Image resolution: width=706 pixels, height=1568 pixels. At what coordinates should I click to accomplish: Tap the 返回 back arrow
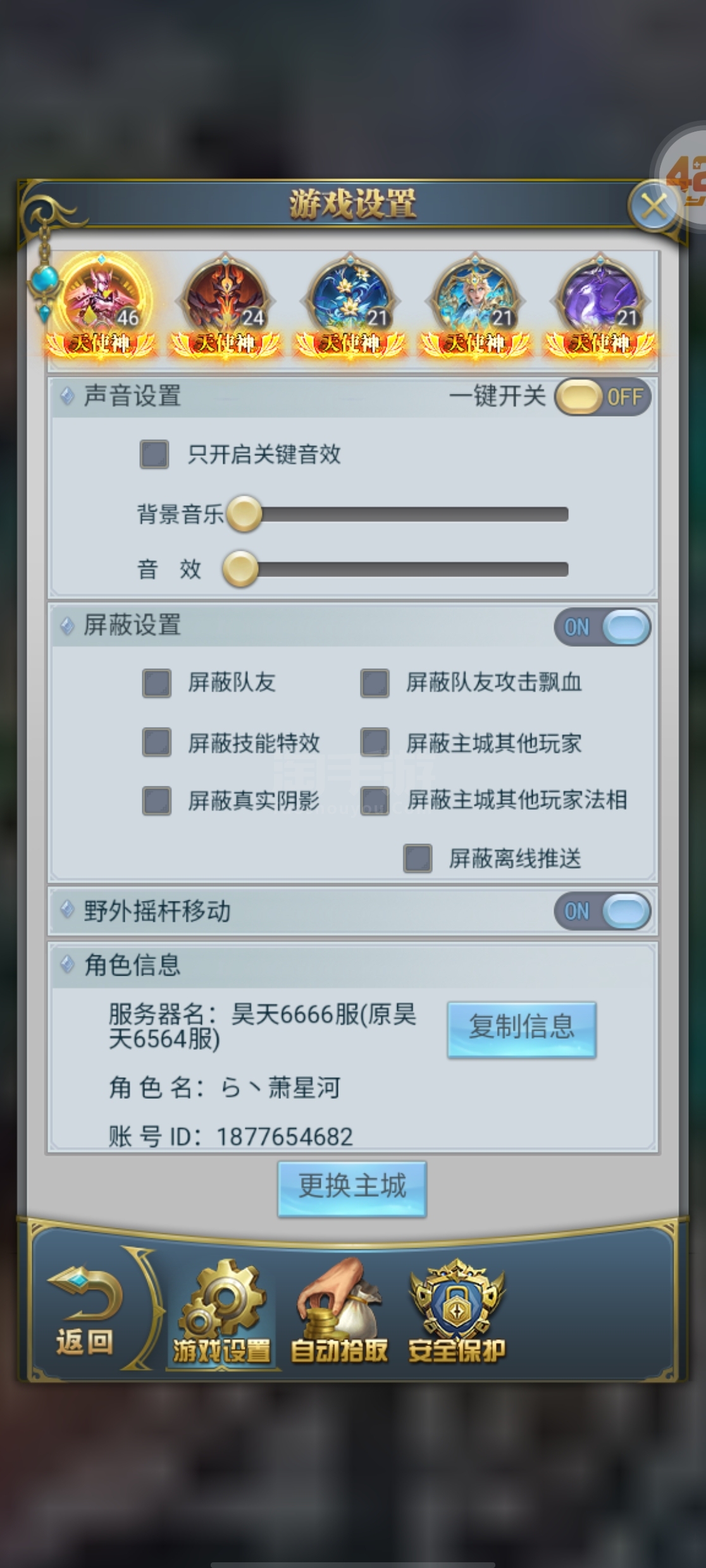85,1314
